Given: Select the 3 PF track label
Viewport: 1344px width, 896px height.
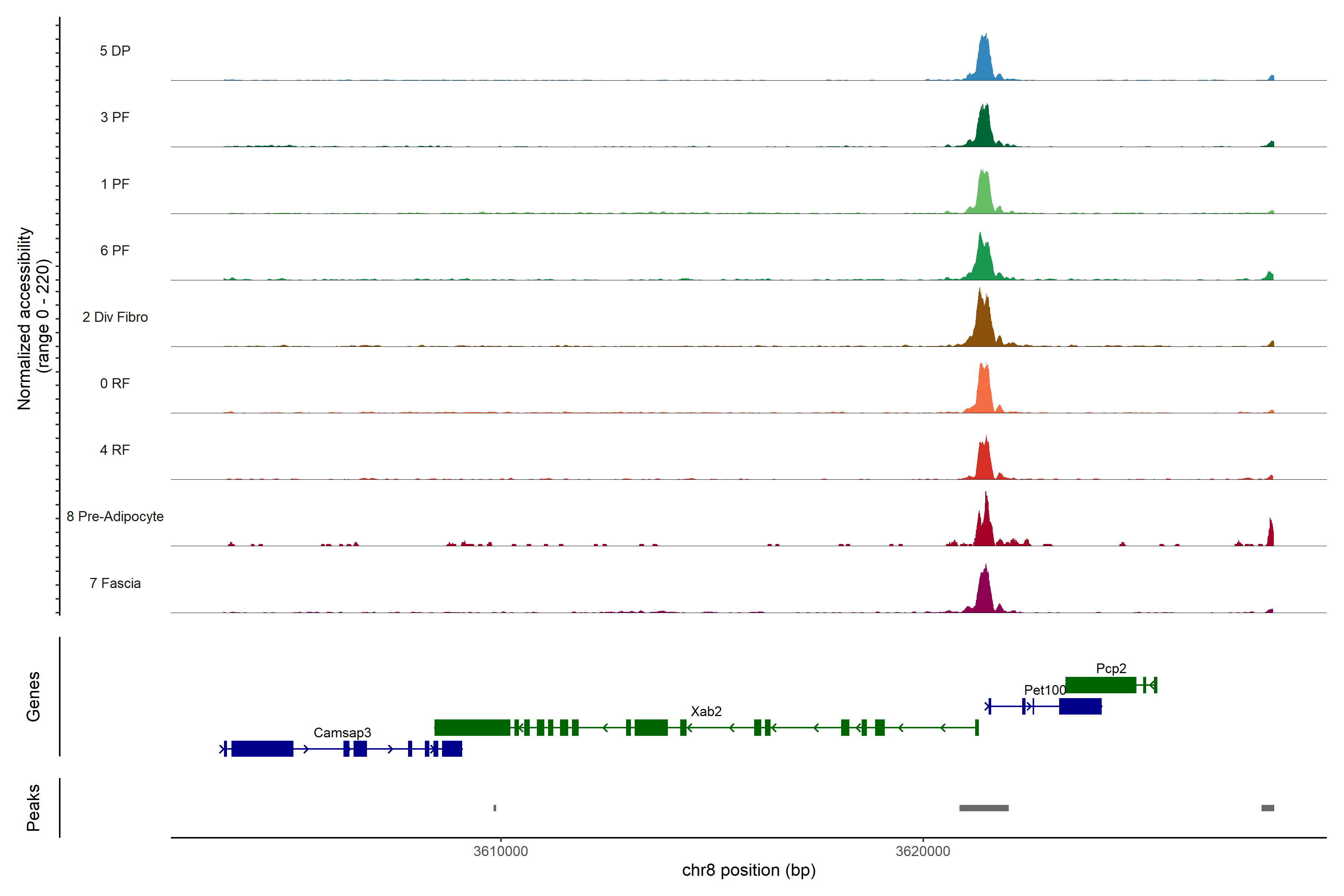Looking at the screenshot, I should [115, 117].
